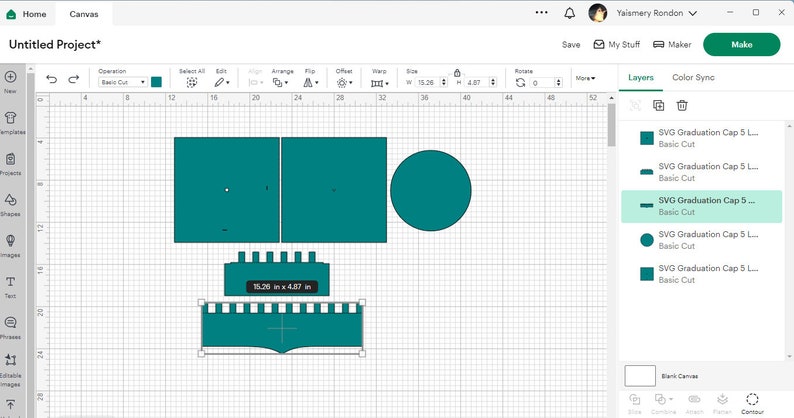Click the Save button
Screen dimensions: 794x418
pos(571,45)
